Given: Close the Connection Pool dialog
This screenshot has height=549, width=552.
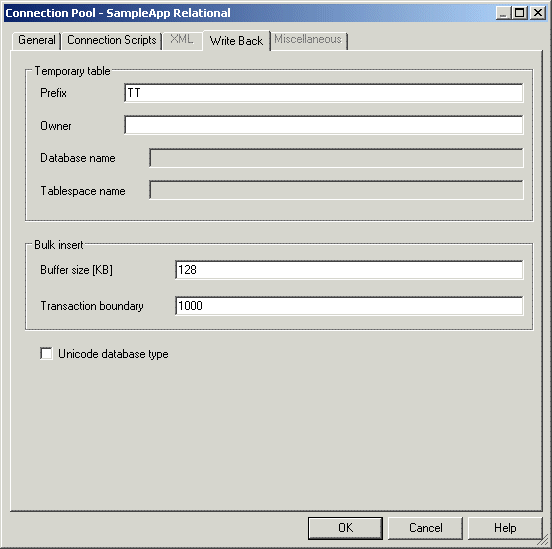Looking at the screenshot, I should [x=538, y=13].
